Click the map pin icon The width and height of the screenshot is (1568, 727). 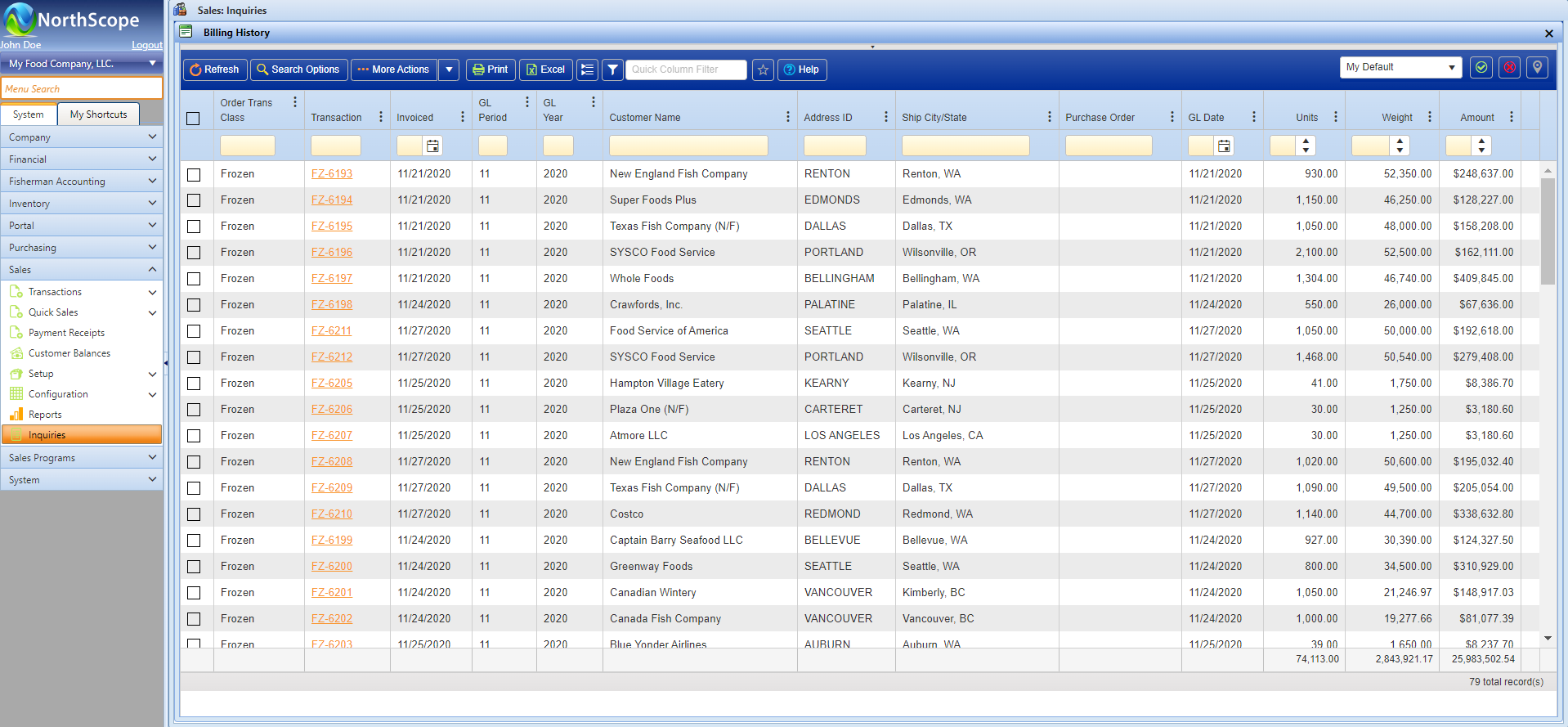pyautogui.click(x=1537, y=68)
